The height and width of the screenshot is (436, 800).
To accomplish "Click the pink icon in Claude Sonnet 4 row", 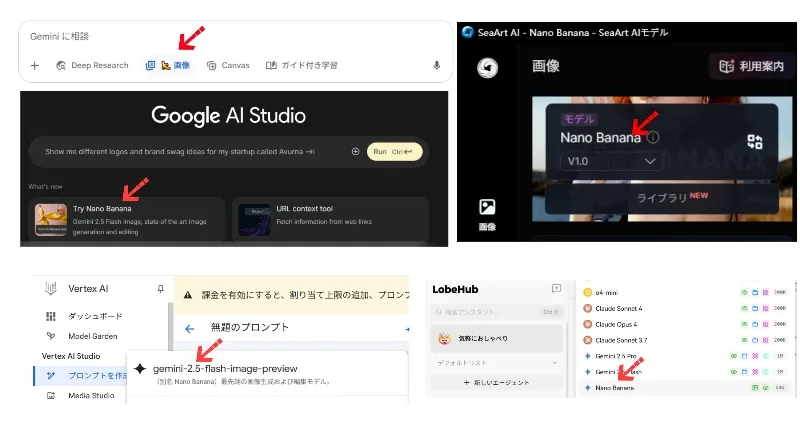I will point(765,309).
